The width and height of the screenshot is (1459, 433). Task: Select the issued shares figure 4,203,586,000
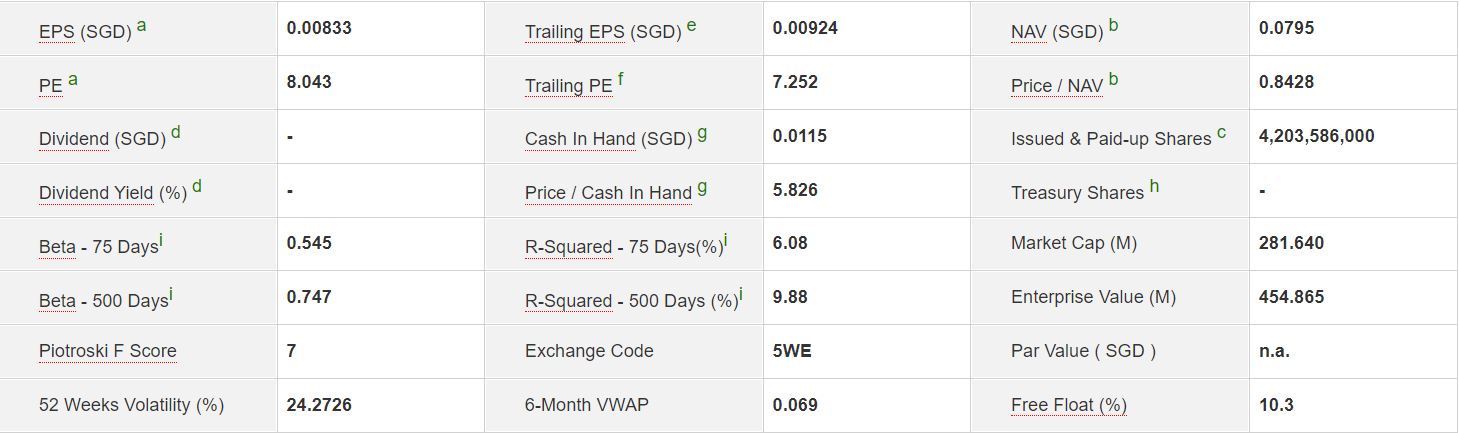point(1316,136)
